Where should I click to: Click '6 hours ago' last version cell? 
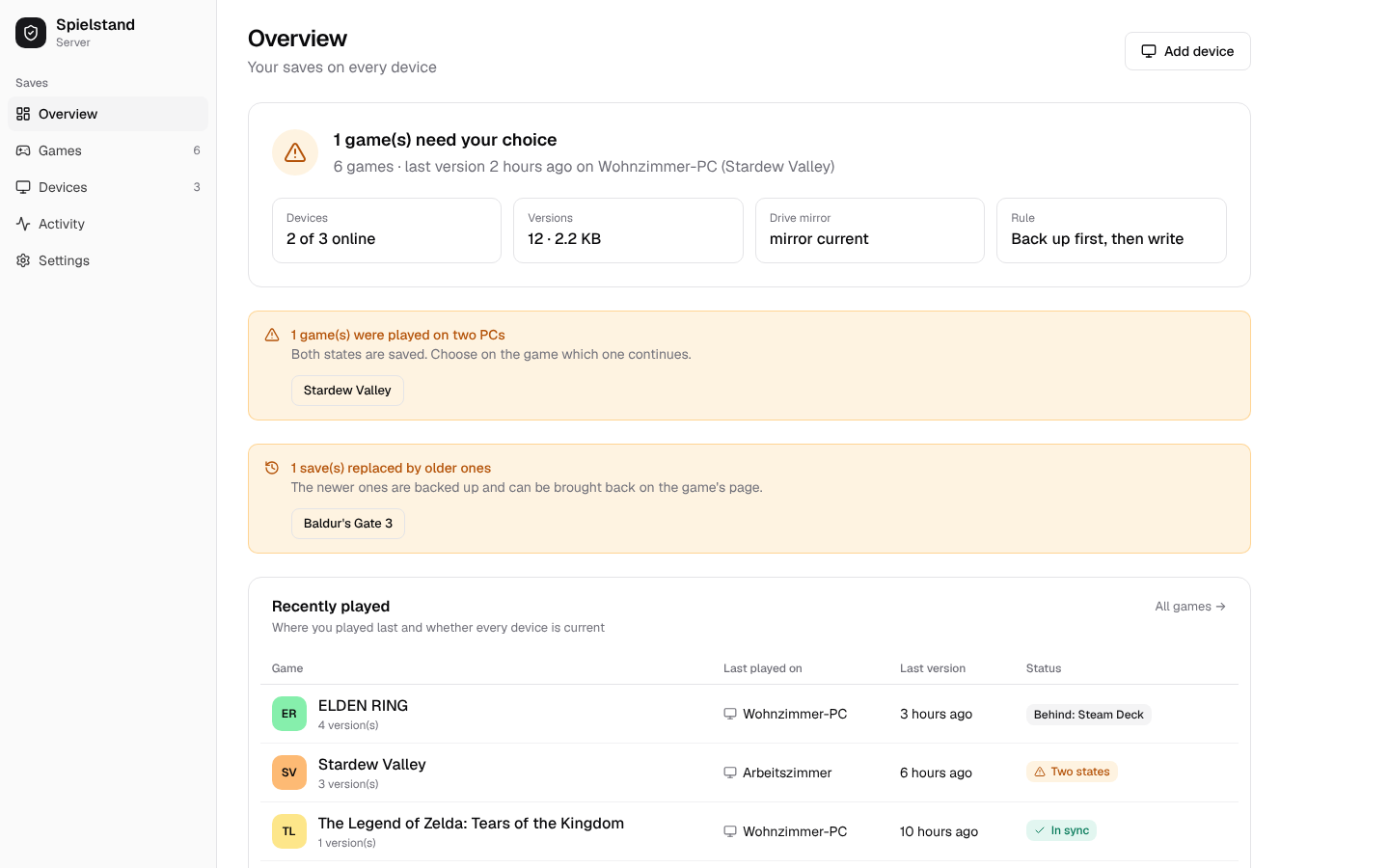936,773
